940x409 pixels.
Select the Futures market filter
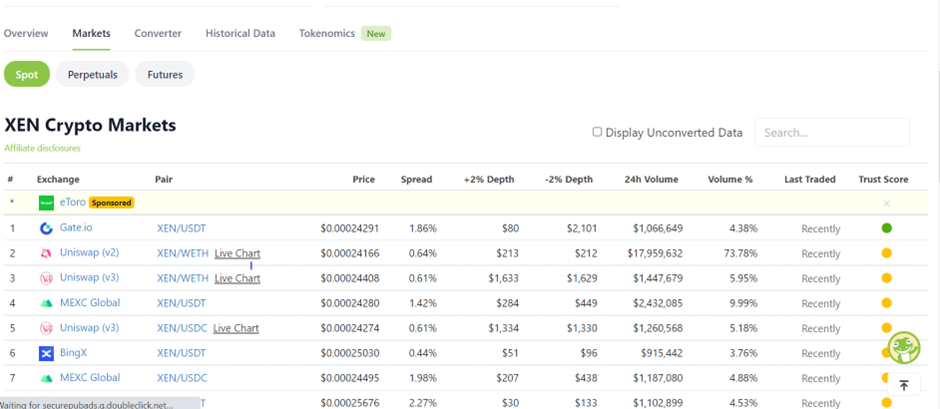point(165,74)
